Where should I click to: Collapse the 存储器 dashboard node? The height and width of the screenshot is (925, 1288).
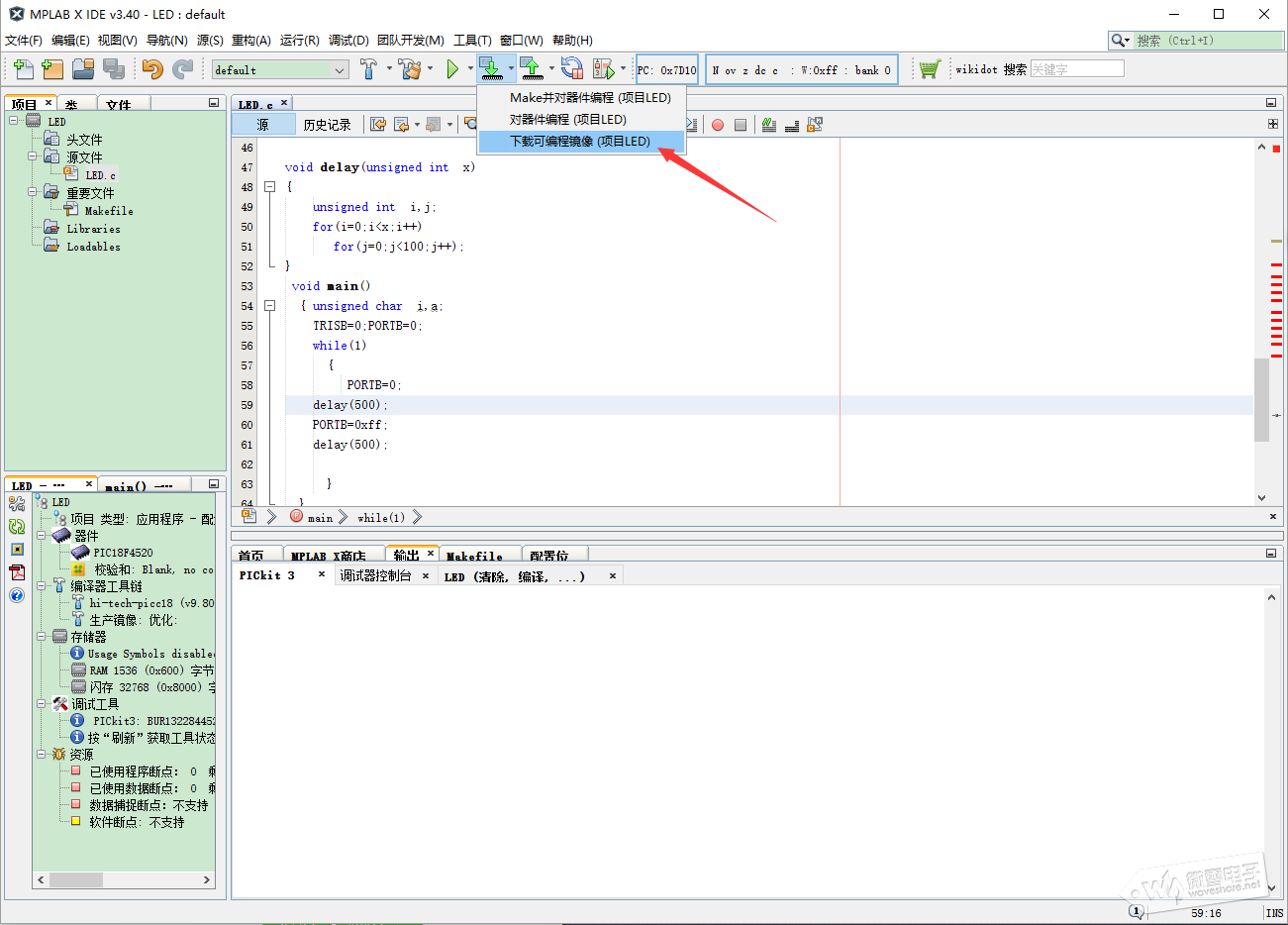pos(42,637)
